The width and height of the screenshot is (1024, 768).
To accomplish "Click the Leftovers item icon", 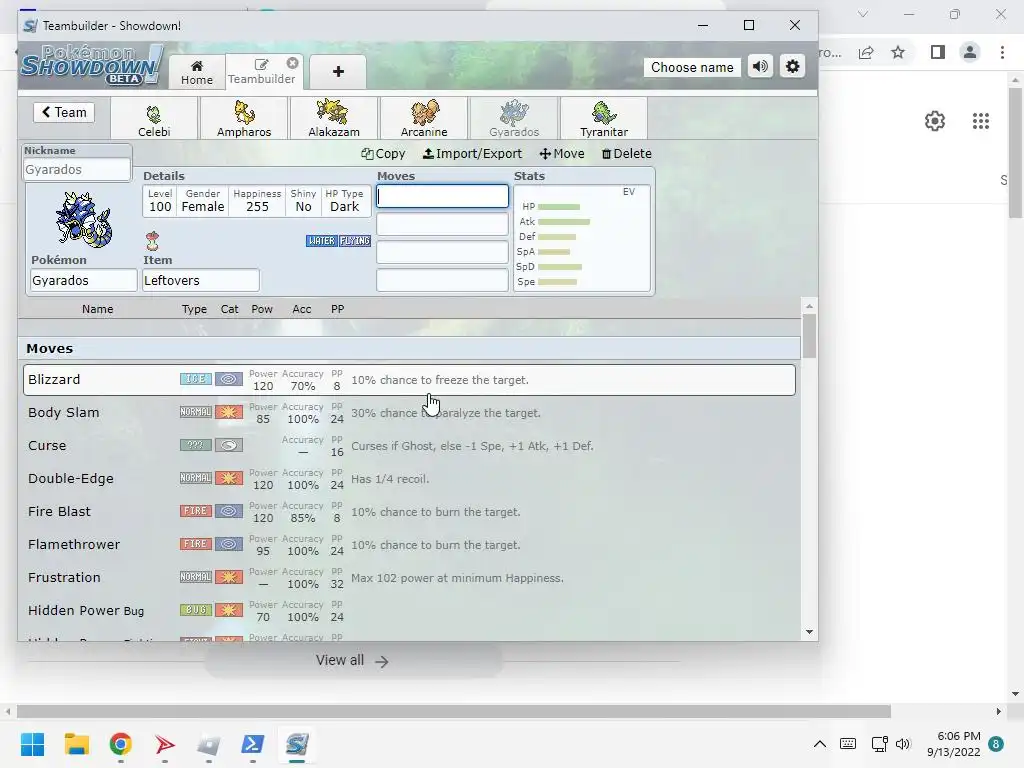I will coord(152,241).
